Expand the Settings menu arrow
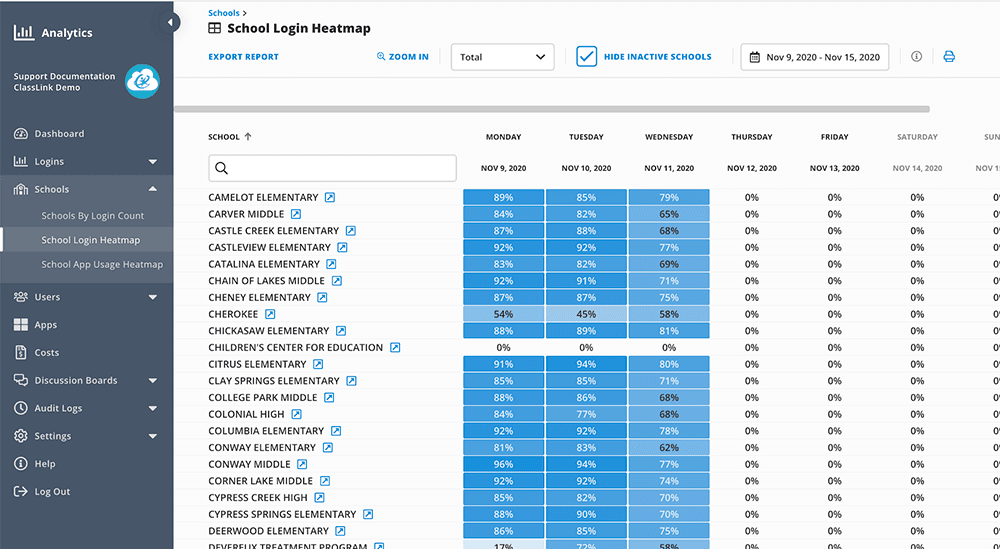This screenshot has height=549, width=1000. click(x=152, y=436)
